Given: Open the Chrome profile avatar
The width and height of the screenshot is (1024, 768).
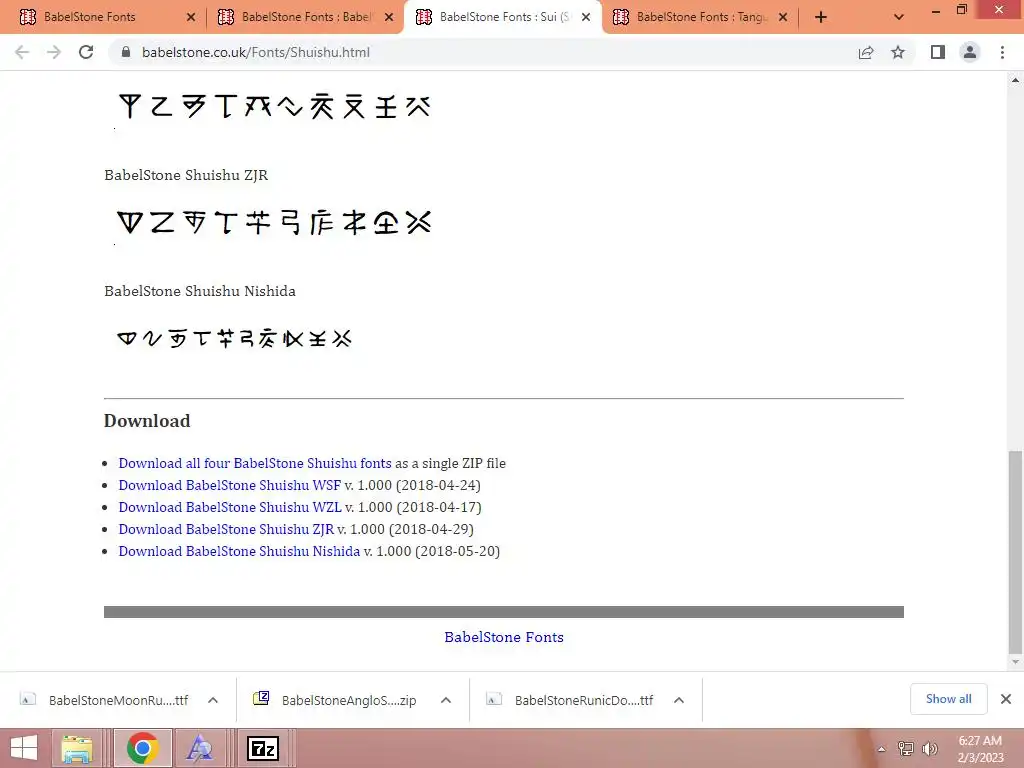Looking at the screenshot, I should [x=970, y=52].
